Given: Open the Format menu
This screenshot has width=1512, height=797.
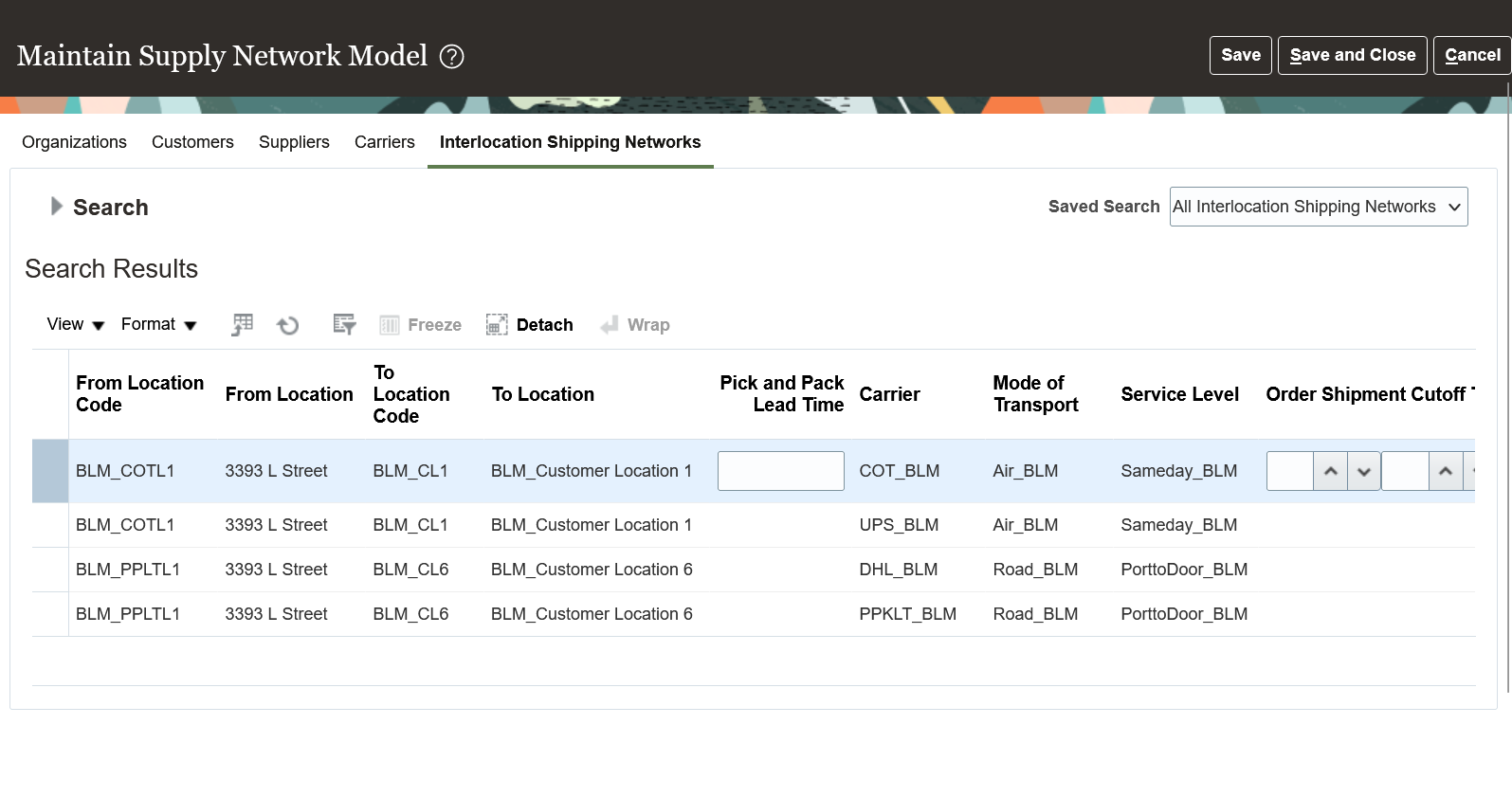Looking at the screenshot, I should pyautogui.click(x=158, y=325).
